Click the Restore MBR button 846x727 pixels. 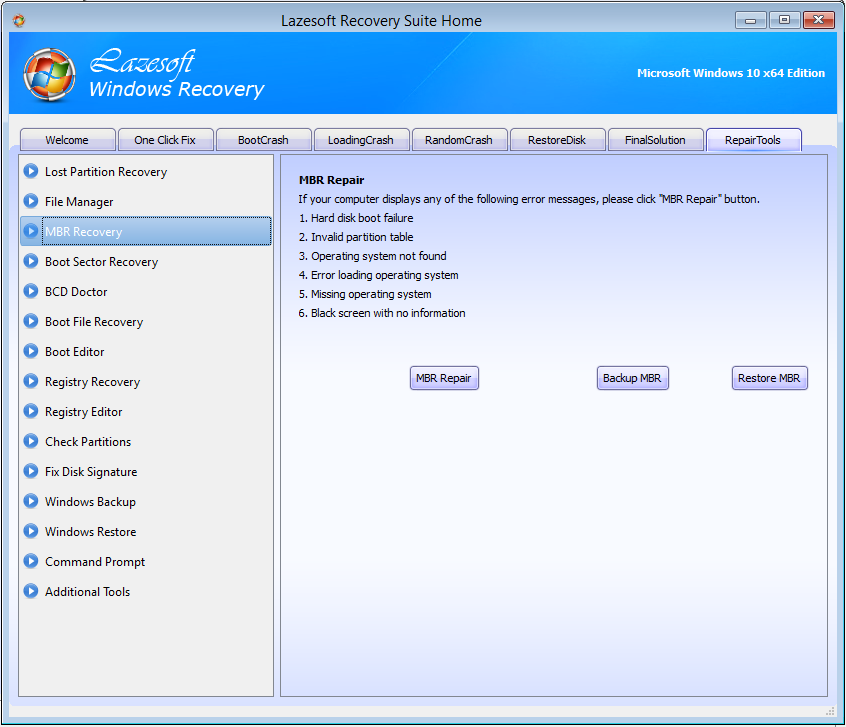pyautogui.click(x=769, y=378)
